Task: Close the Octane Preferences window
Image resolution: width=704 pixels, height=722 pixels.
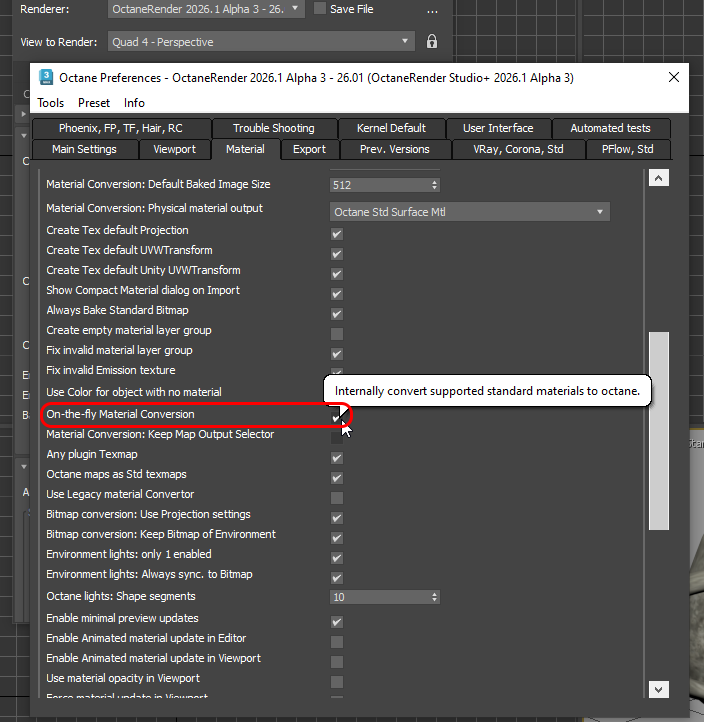Action: click(x=674, y=77)
